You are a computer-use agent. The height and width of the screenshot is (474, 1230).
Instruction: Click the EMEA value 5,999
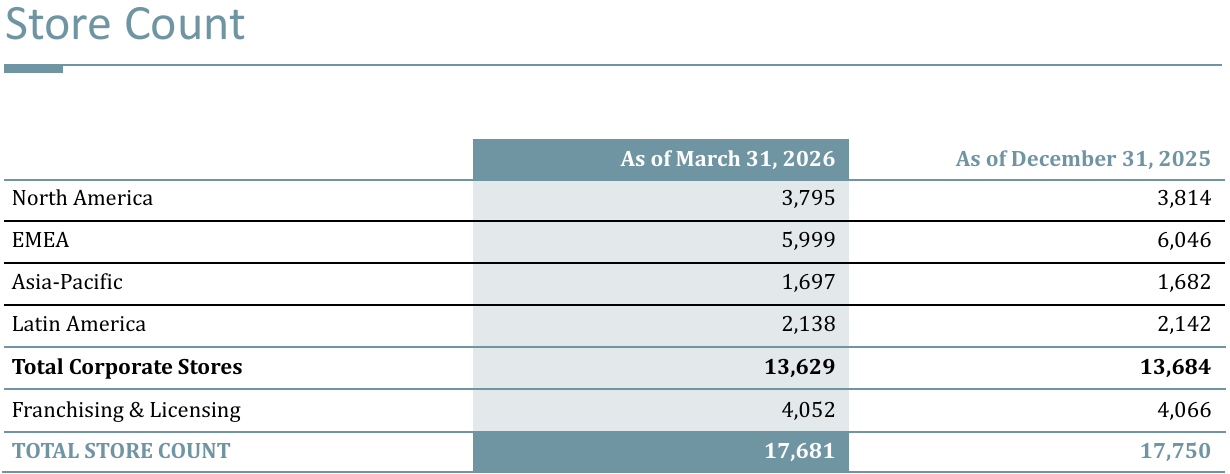click(x=808, y=240)
